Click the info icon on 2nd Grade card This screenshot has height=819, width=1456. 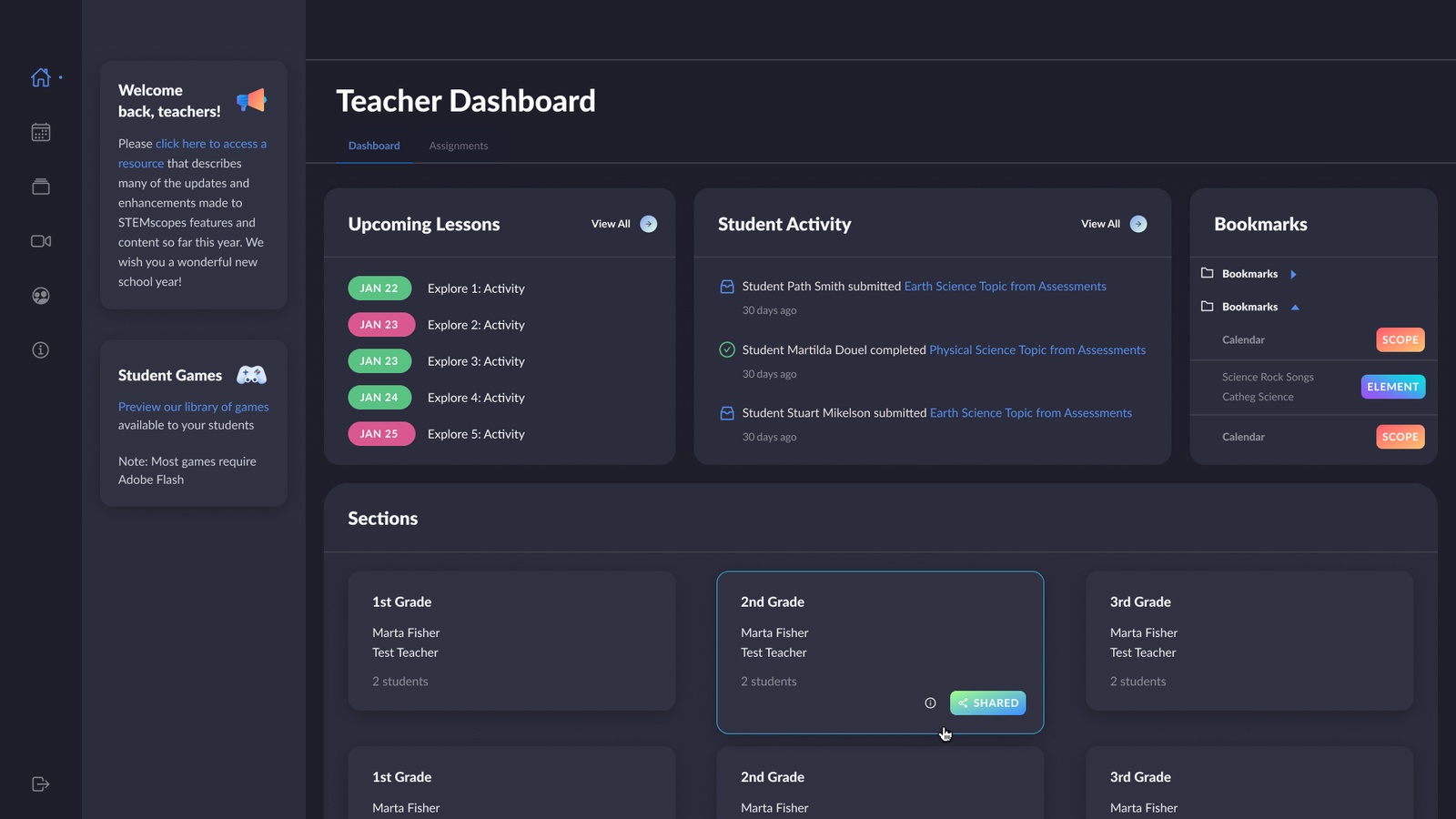(x=930, y=703)
